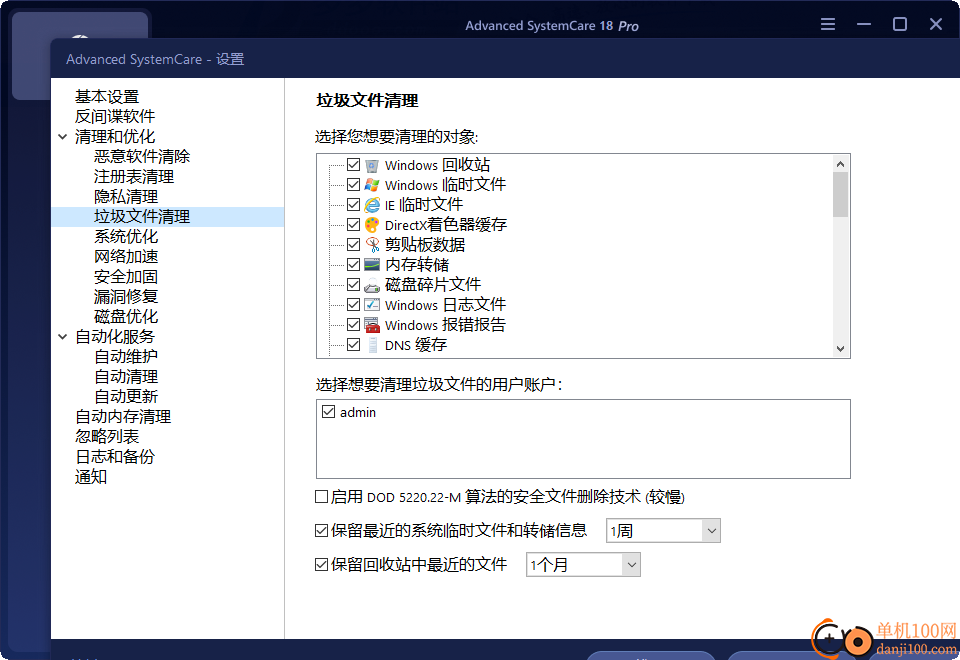The height and width of the screenshot is (660, 960).
Task: Click the DNS 缓存 icon
Action: (372, 345)
